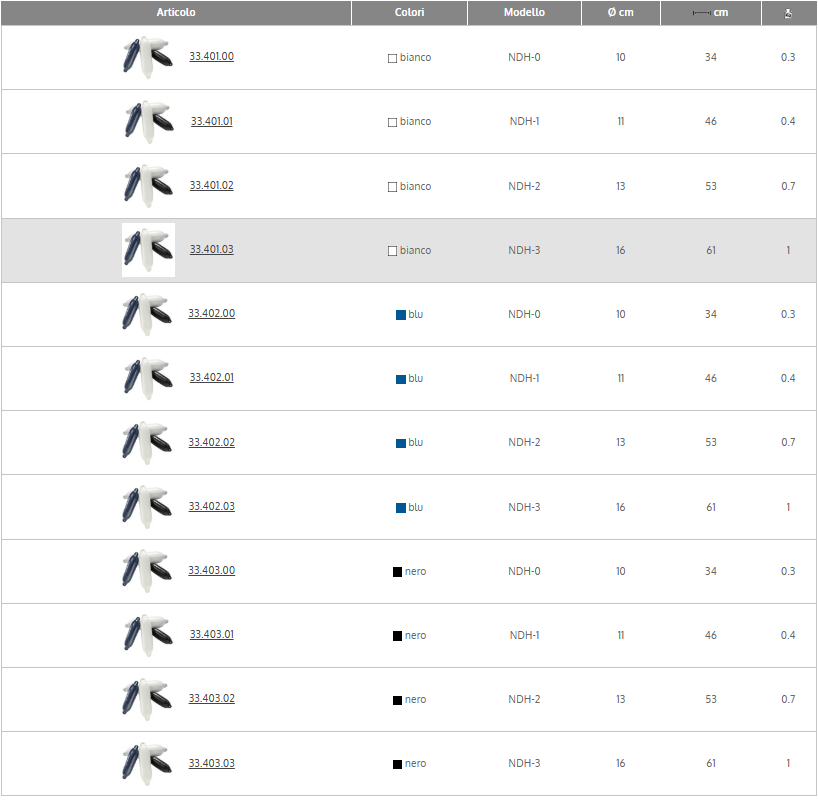Click the Modello column header
Screen dimensions: 818x801
tap(524, 13)
